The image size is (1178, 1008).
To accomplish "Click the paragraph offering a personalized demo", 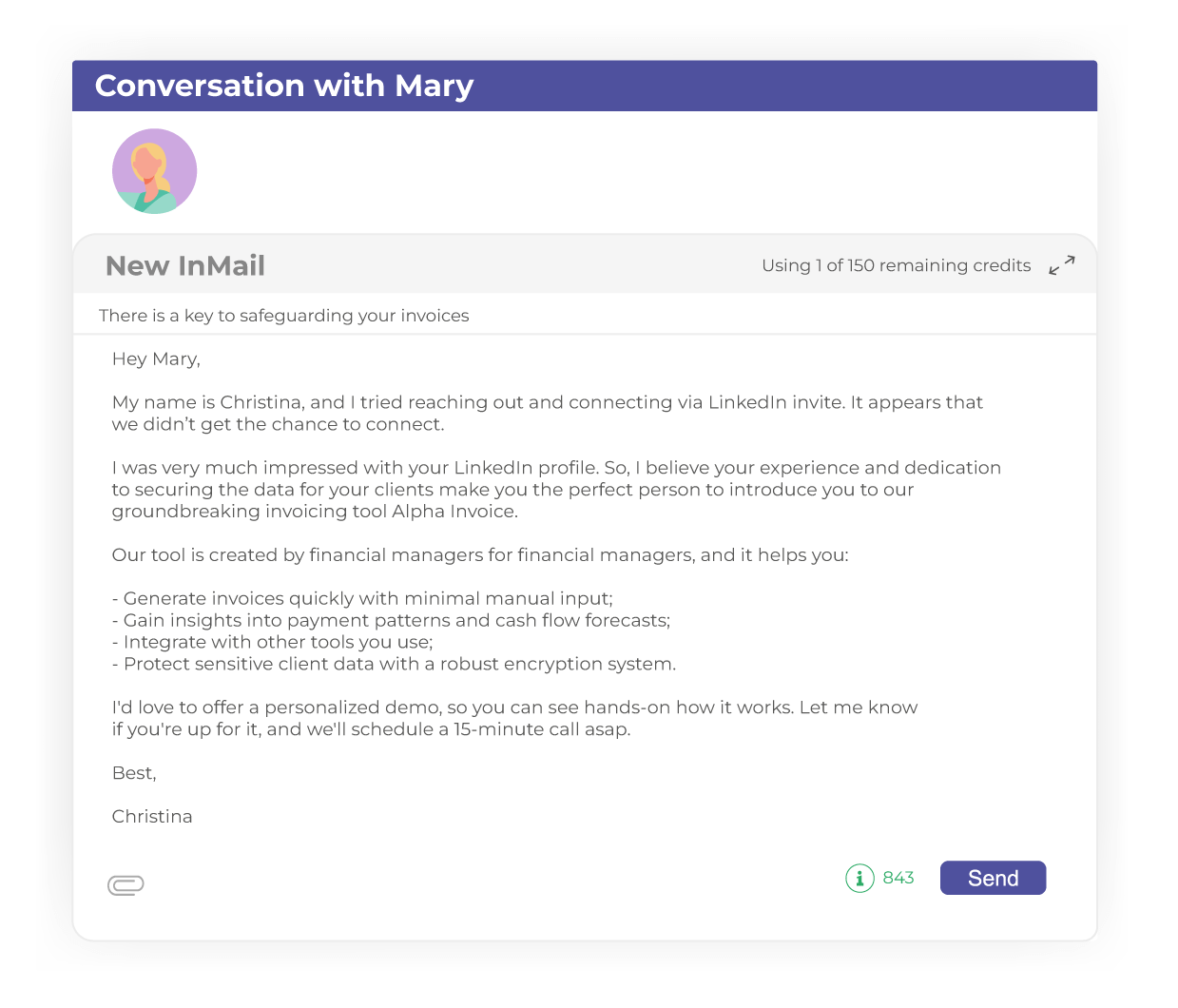I will [513, 717].
